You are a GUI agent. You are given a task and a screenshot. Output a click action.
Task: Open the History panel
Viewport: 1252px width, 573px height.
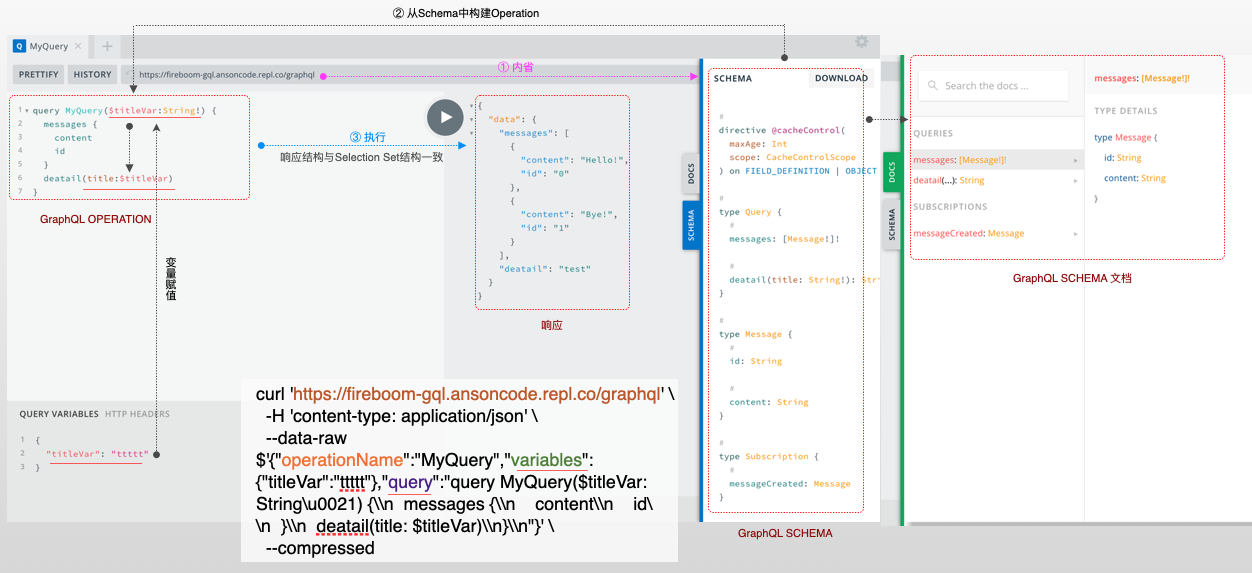(x=93, y=74)
